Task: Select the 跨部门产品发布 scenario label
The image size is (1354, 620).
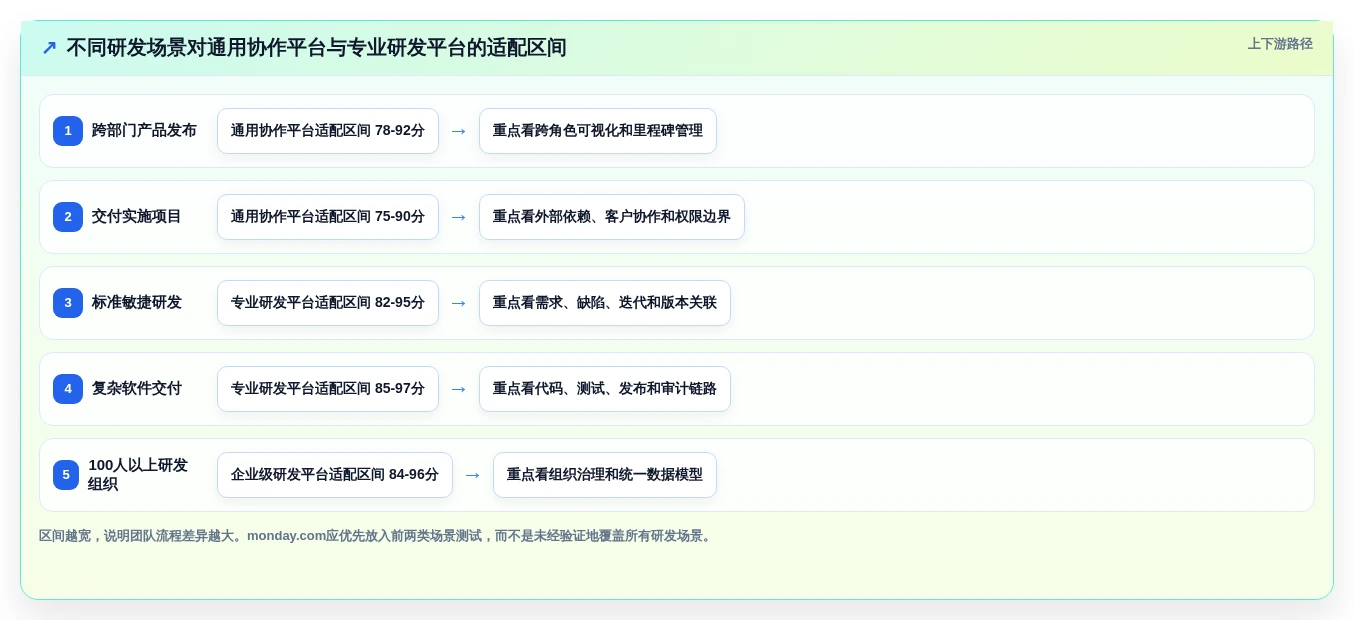Action: pos(144,130)
